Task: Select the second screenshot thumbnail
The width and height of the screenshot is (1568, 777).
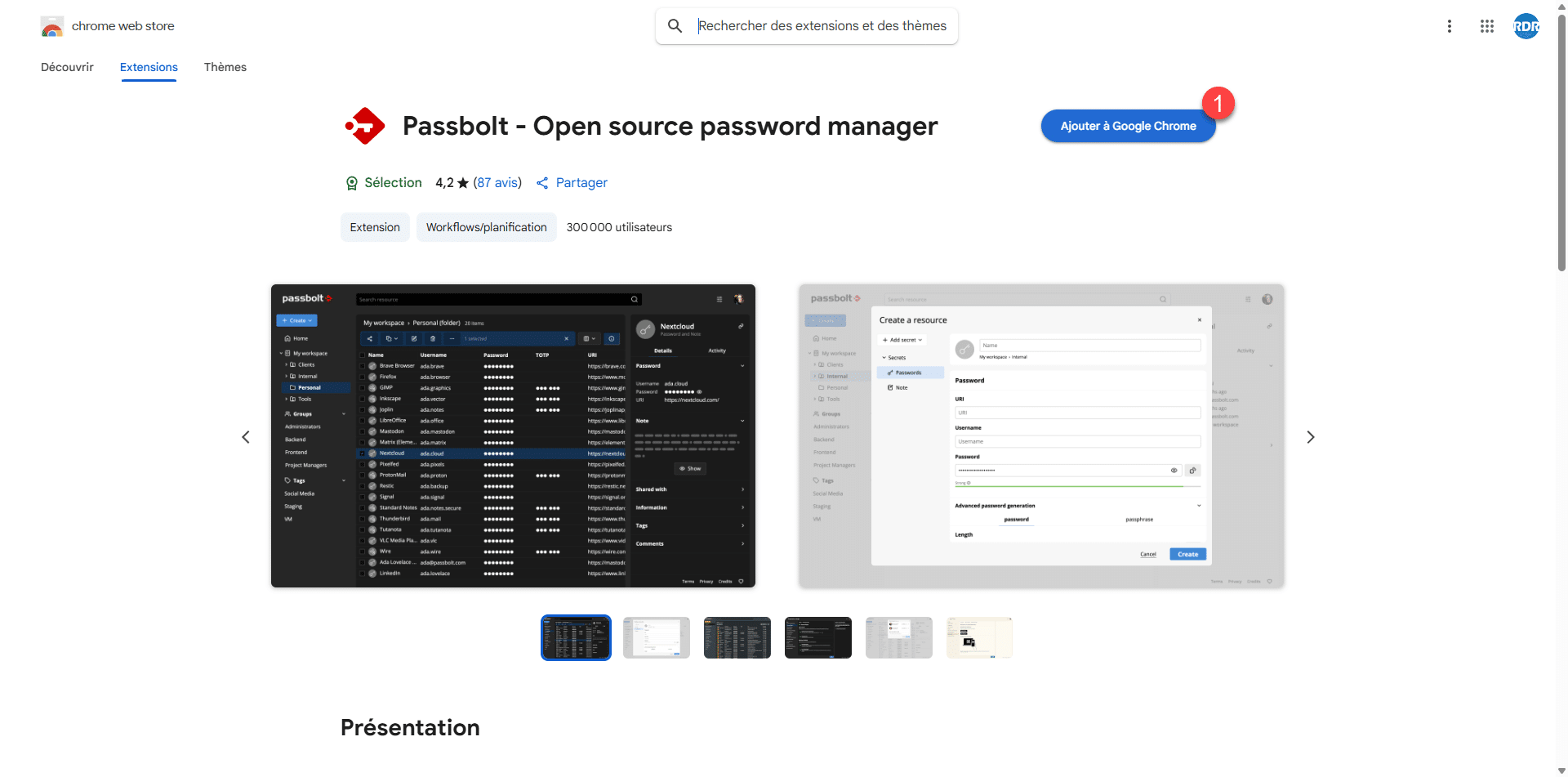Action: (656, 637)
